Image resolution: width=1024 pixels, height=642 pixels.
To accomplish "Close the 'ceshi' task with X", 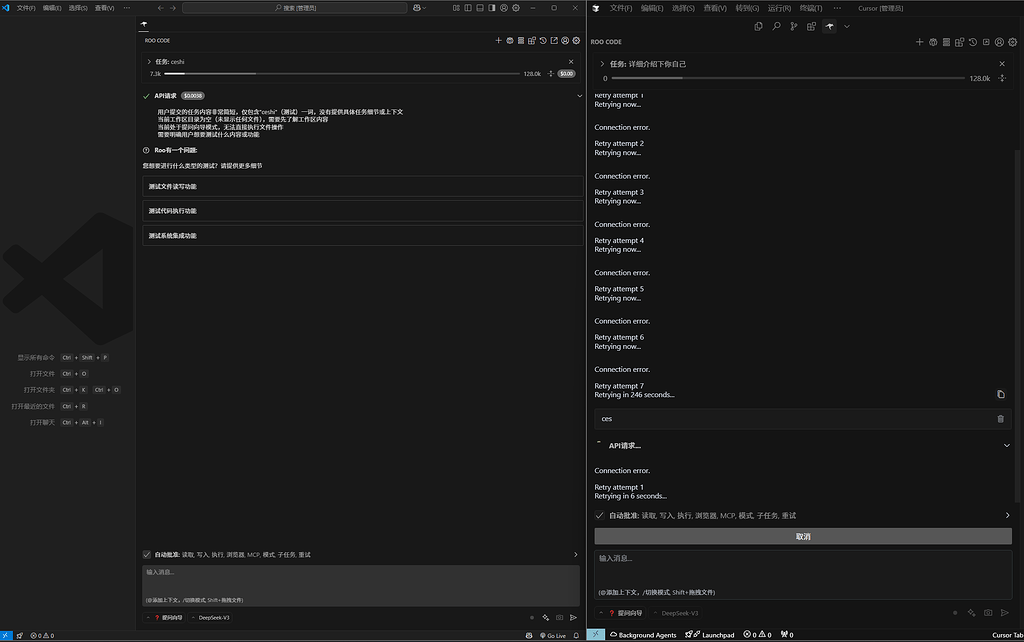I will point(571,61).
